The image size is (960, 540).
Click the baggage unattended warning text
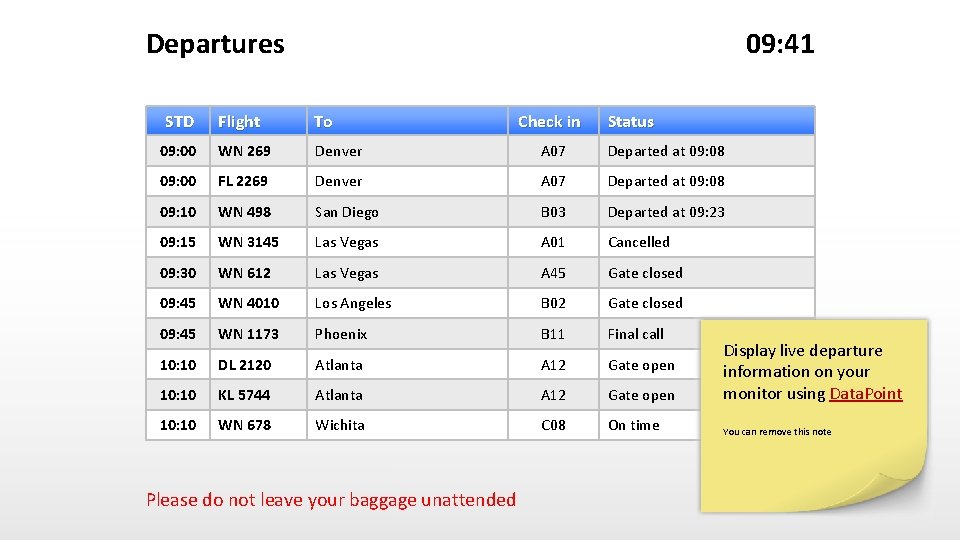click(331, 500)
